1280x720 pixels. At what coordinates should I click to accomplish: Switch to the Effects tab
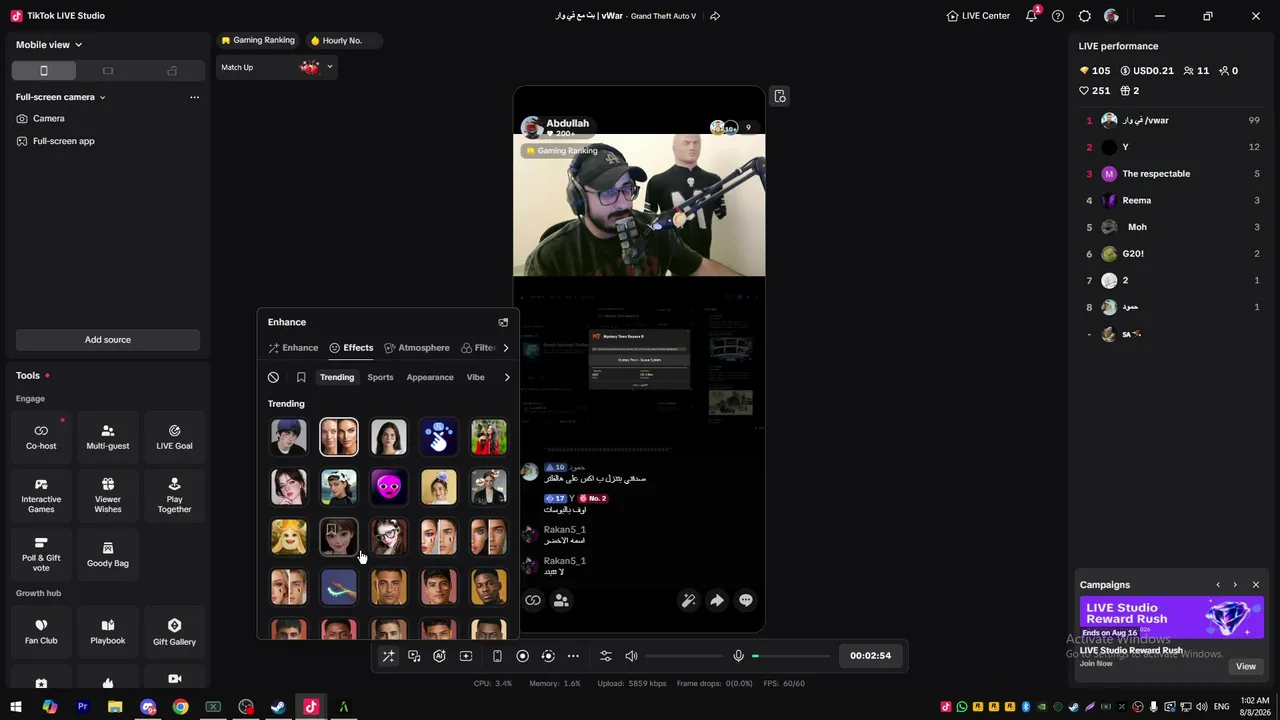pos(351,348)
